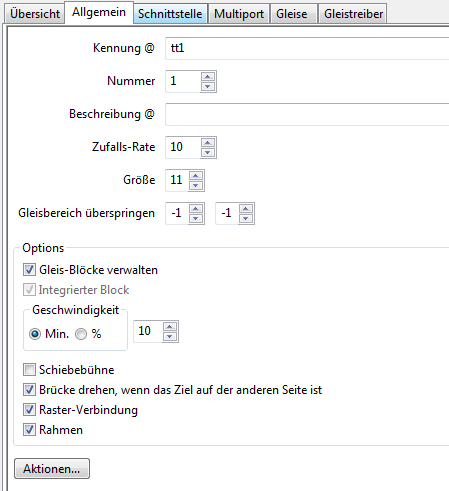Increase the Größe spinner value
Screen dimensions: 449x491
196,176
